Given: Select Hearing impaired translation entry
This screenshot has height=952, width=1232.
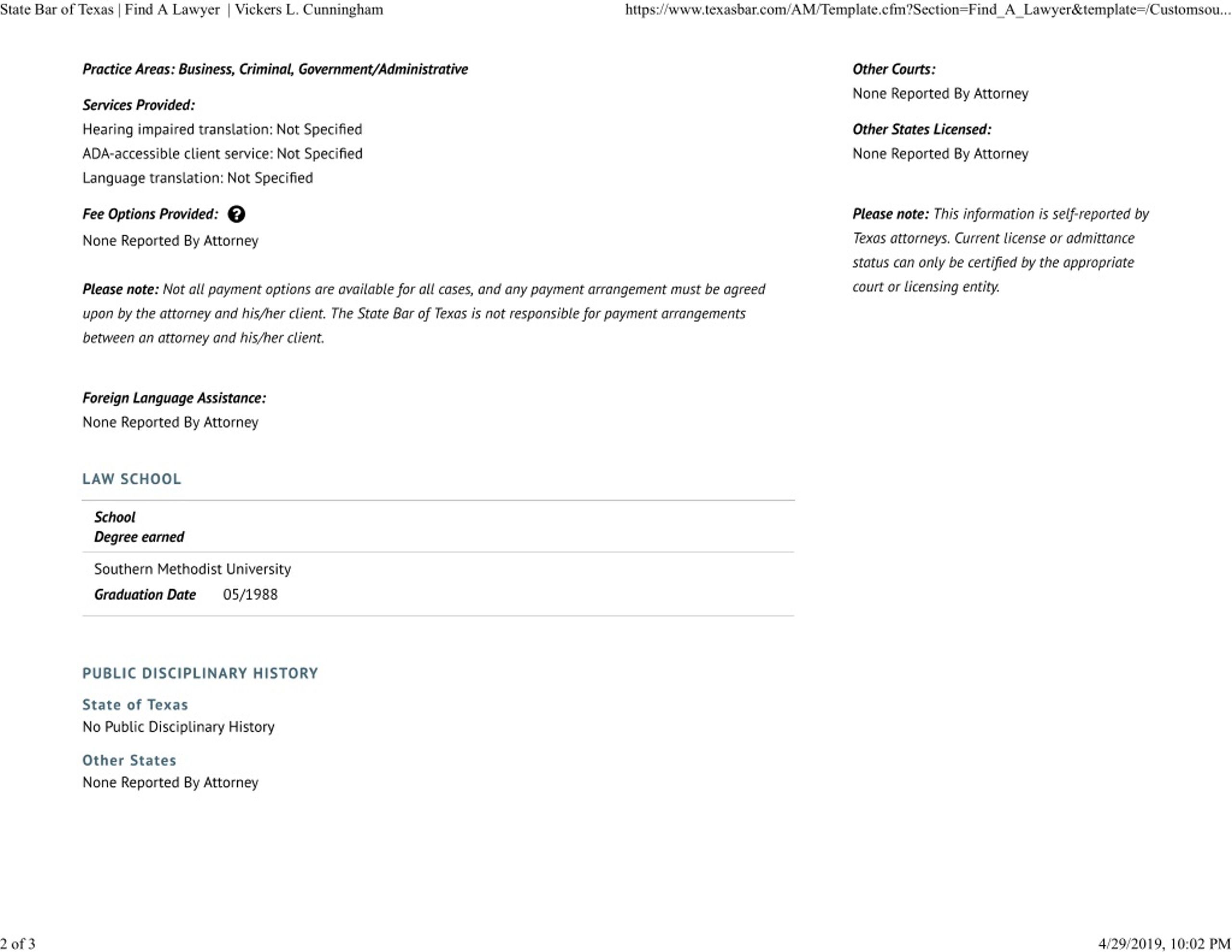Looking at the screenshot, I should tap(222, 130).
